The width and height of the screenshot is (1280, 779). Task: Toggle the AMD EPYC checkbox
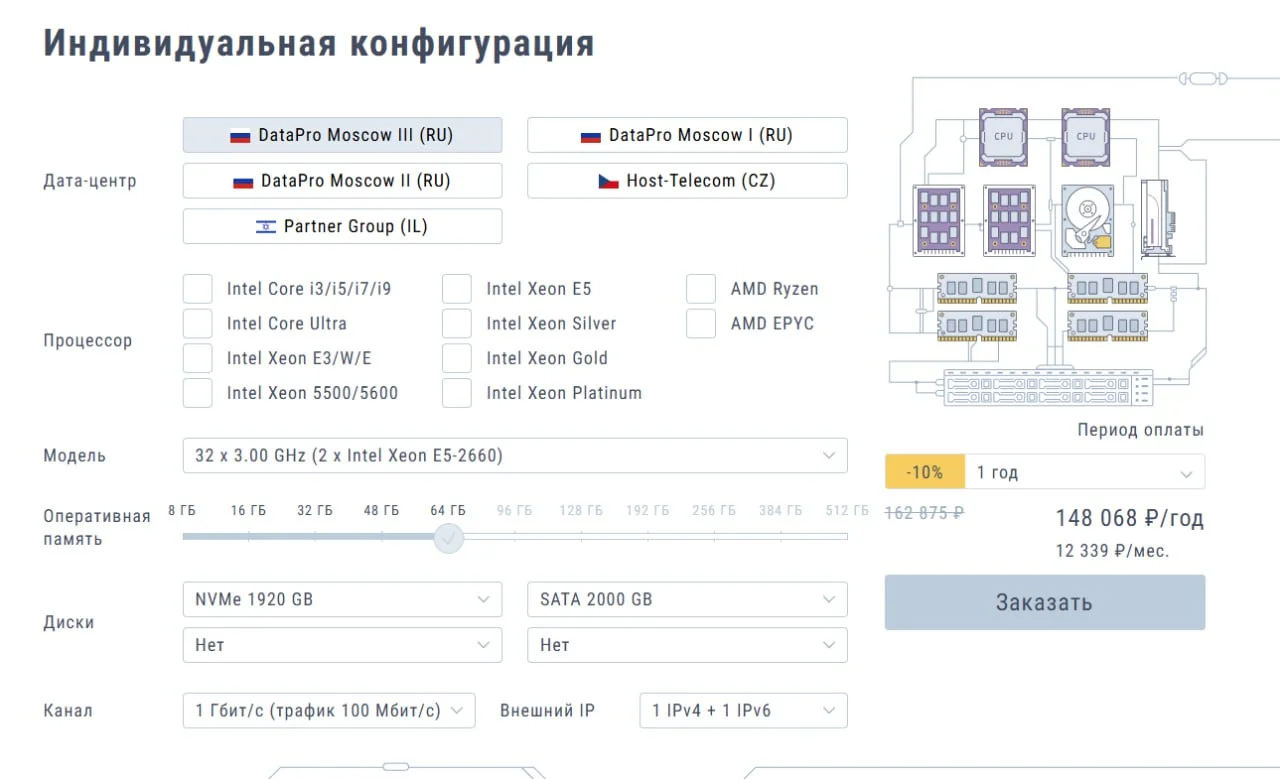701,323
